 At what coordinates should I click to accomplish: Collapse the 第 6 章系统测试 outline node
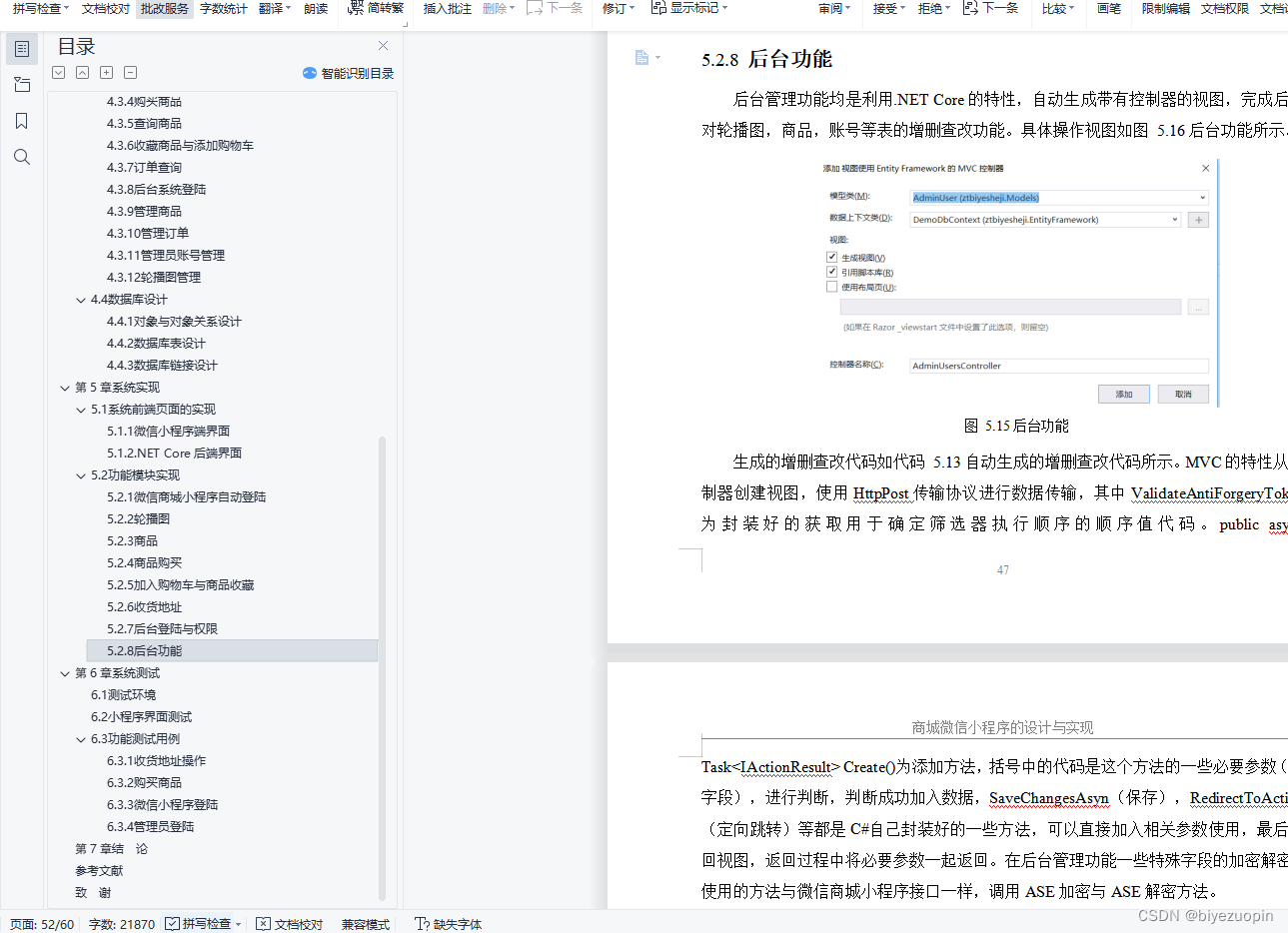click(65, 673)
